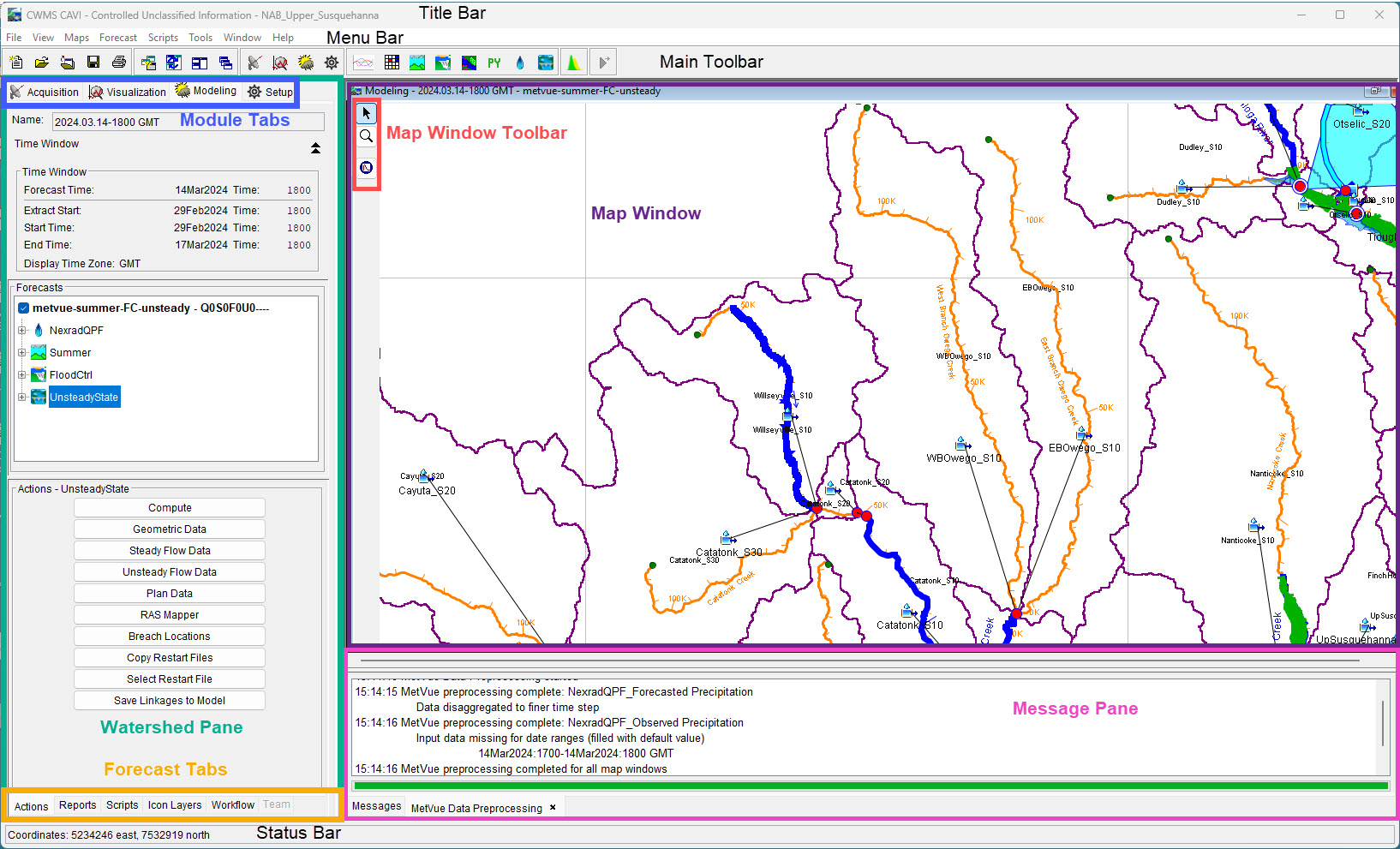Click the river RAS toolbar icon

click(546, 63)
